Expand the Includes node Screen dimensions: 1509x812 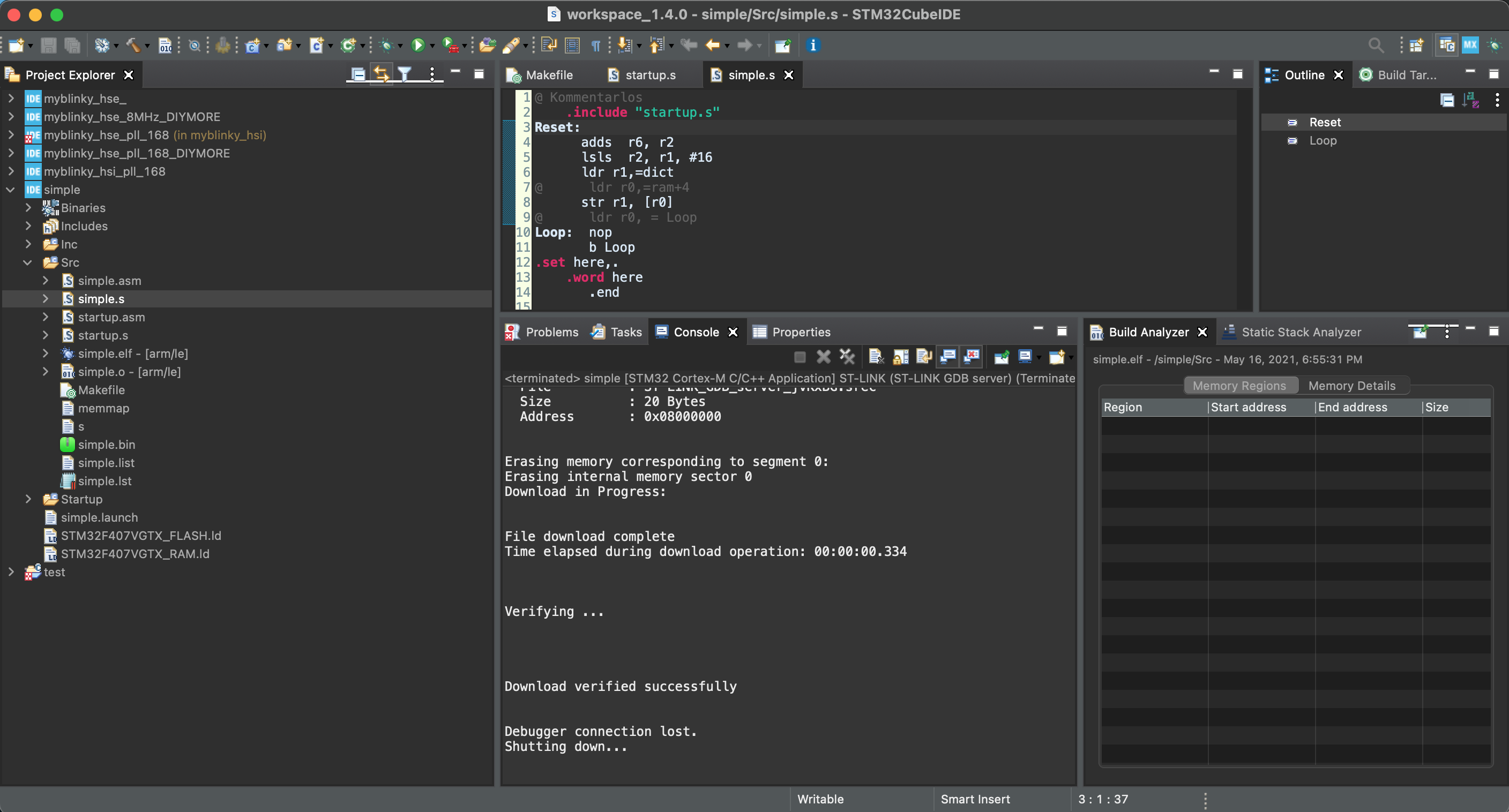tap(27, 226)
